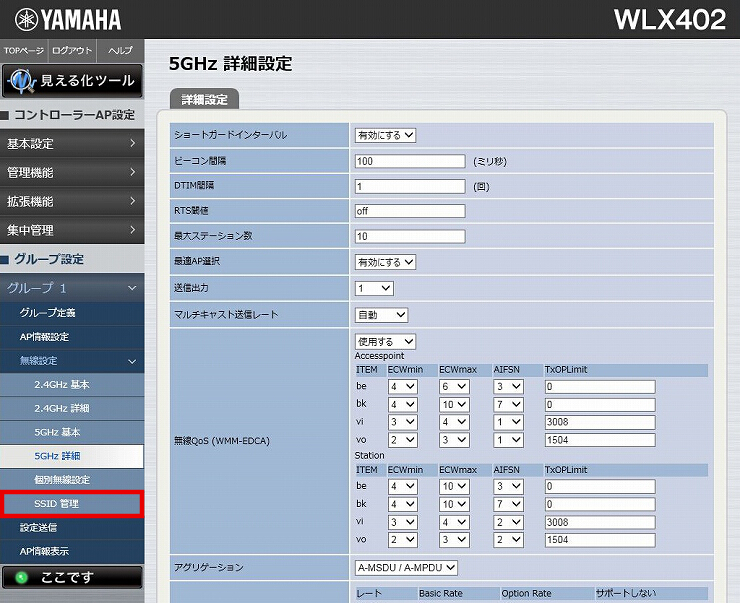Expand 基本設定 menu
Image resolution: width=740 pixels, height=603 pixels.
[72, 143]
